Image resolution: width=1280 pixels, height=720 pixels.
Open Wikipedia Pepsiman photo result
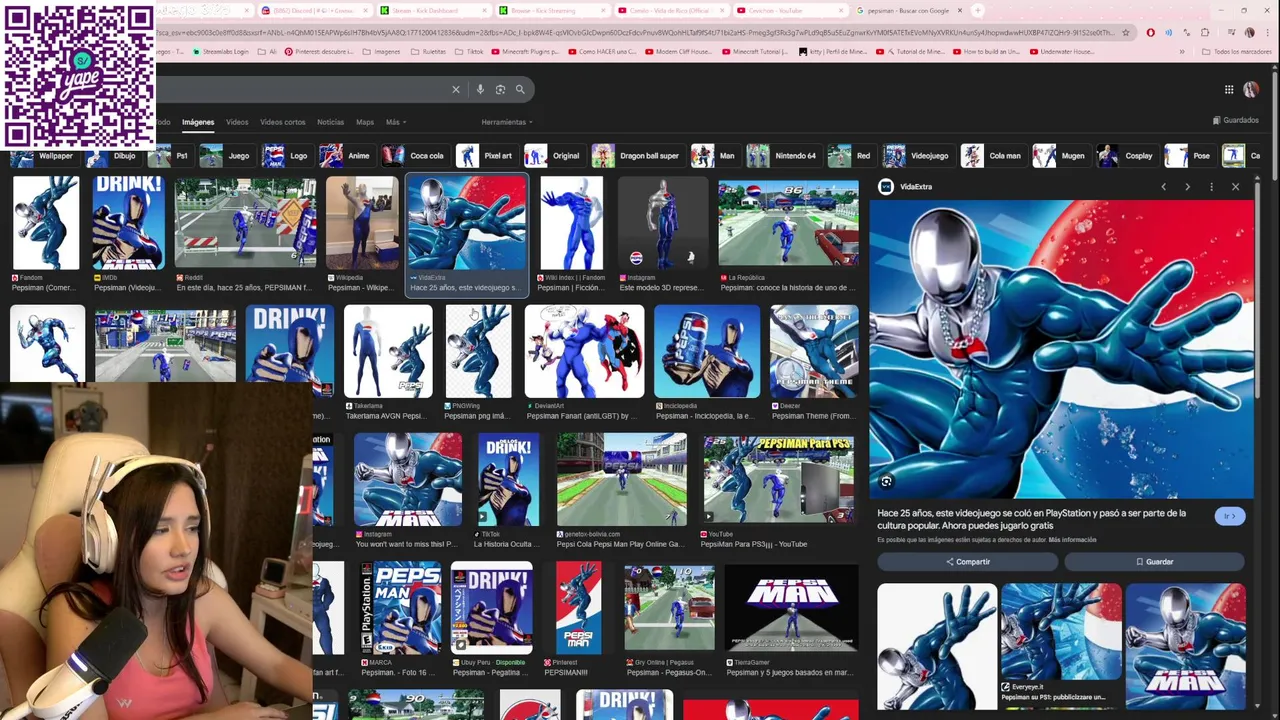click(362, 223)
